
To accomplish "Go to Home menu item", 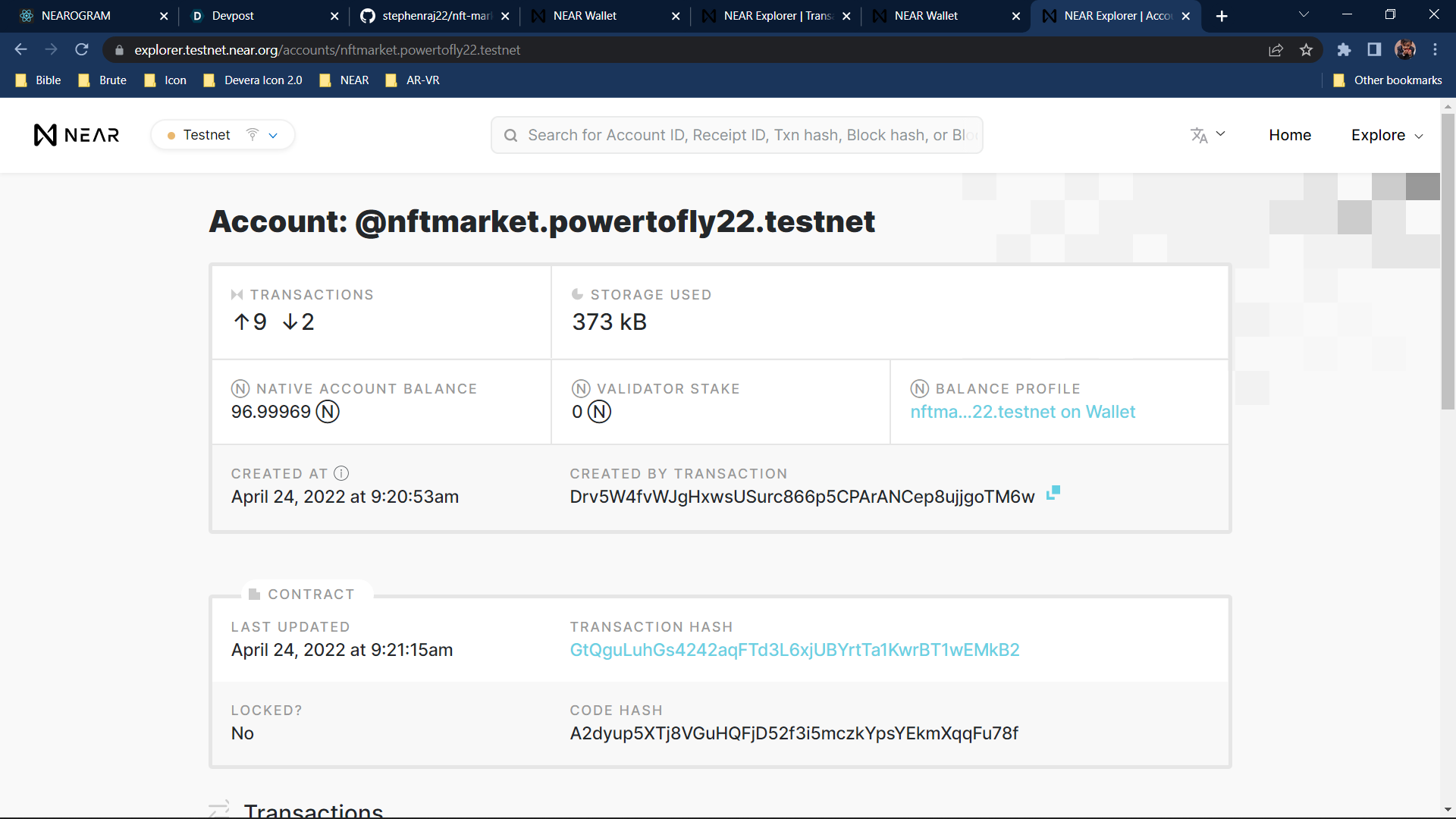I will point(1290,135).
